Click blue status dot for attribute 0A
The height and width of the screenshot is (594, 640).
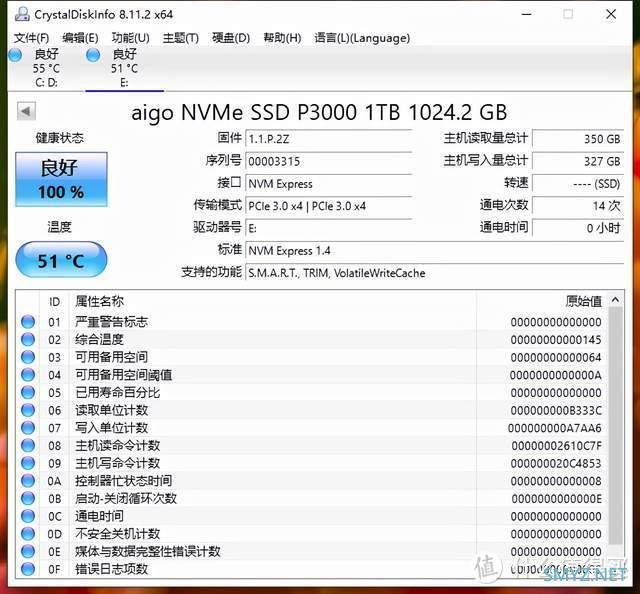(28, 481)
